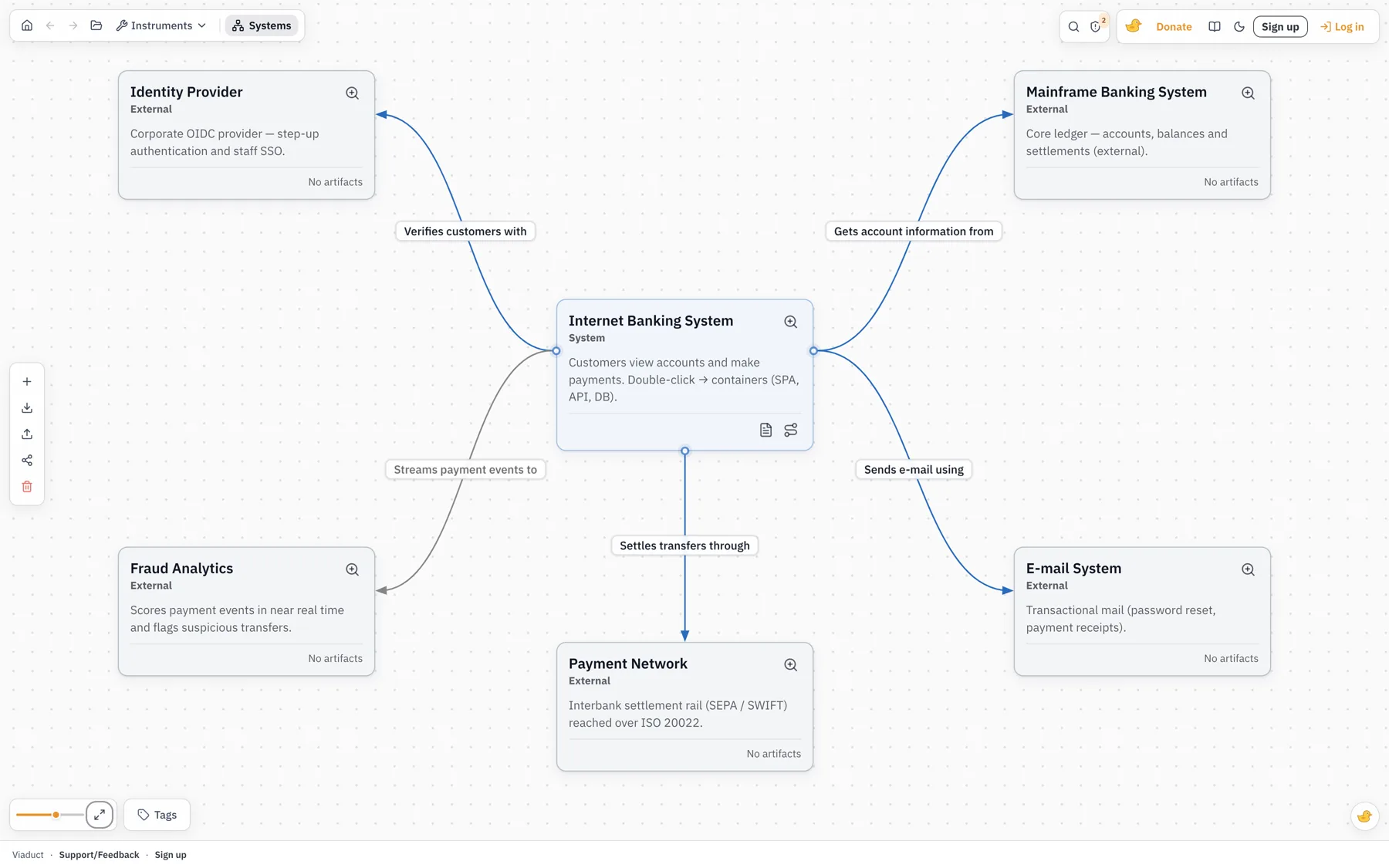This screenshot has width=1389, height=868.
Task: Add new element with plus icon
Action: coord(27,382)
